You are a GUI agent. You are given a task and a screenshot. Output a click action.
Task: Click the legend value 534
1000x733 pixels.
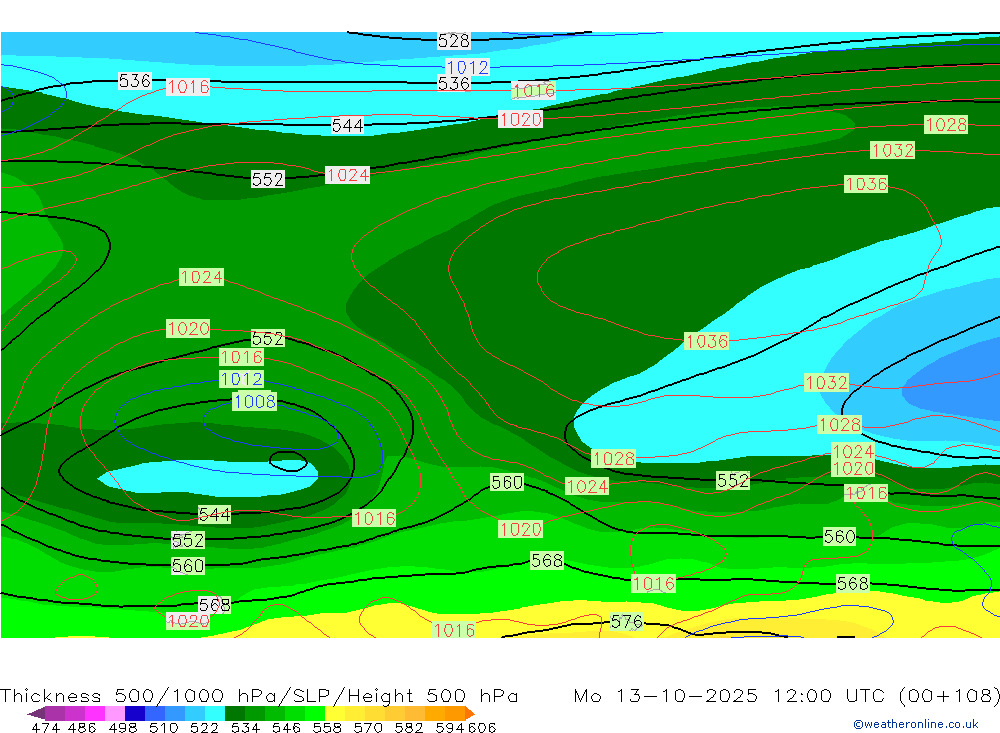(x=246, y=728)
